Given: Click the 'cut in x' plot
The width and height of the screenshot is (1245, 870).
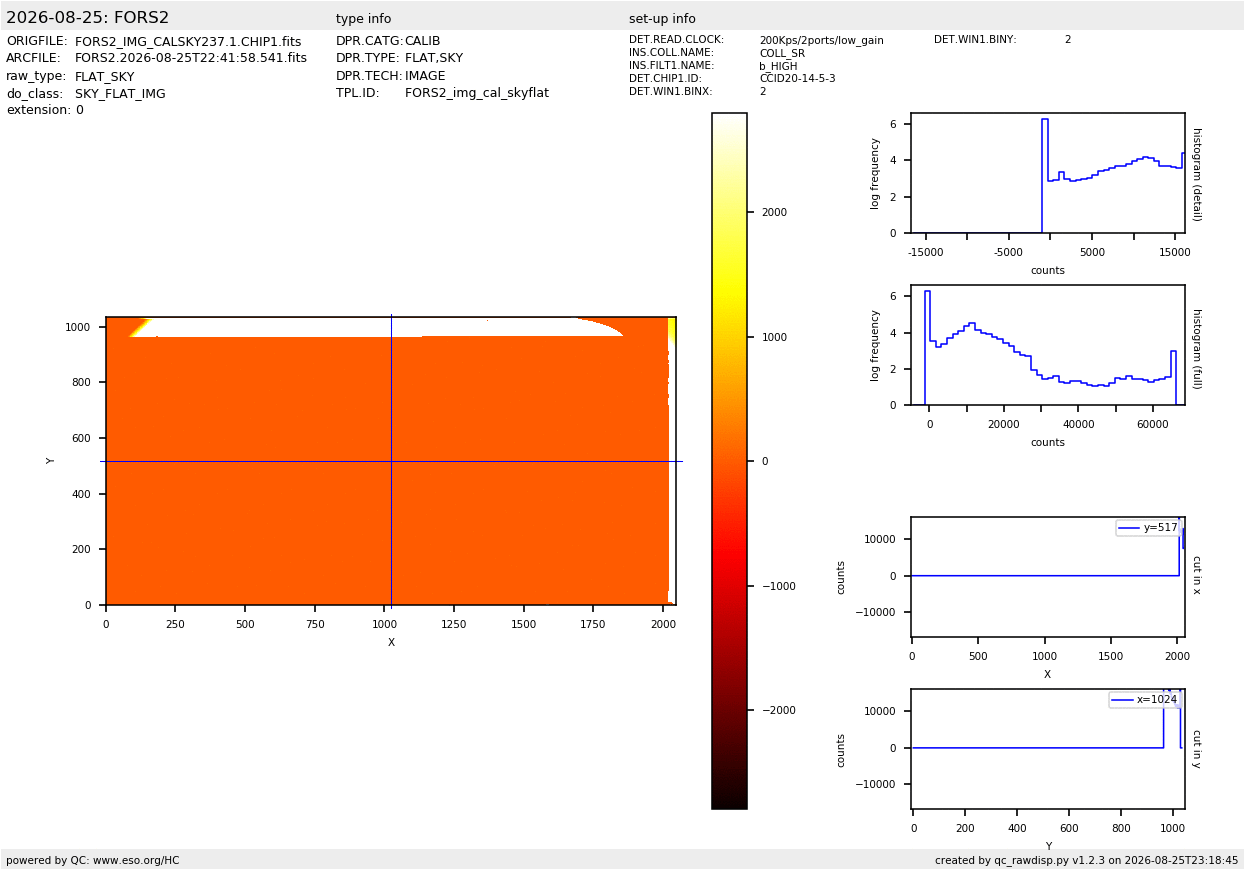Looking at the screenshot, I should (x=1048, y=577).
